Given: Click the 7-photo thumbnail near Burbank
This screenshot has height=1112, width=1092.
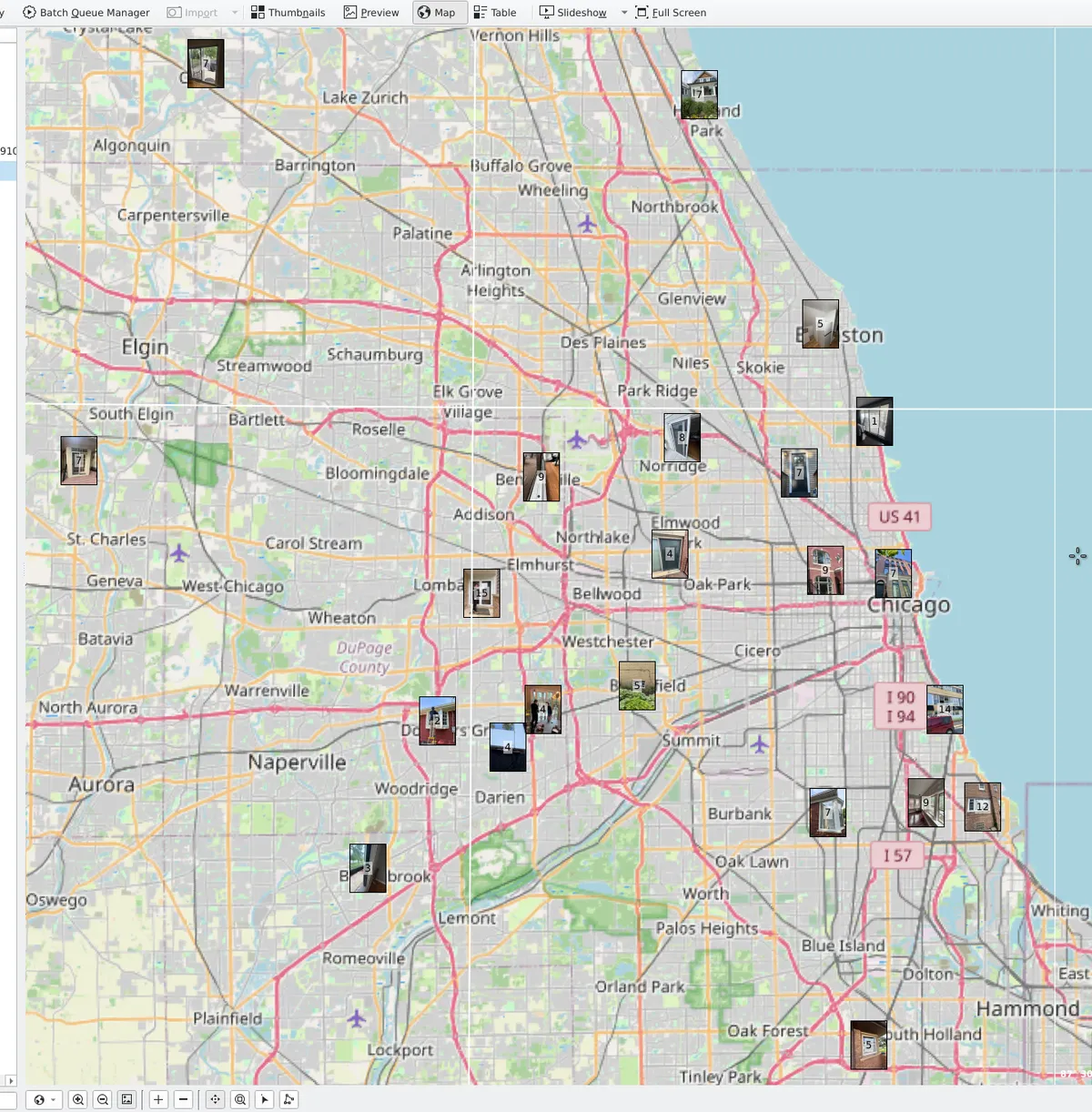Looking at the screenshot, I should point(828,813).
